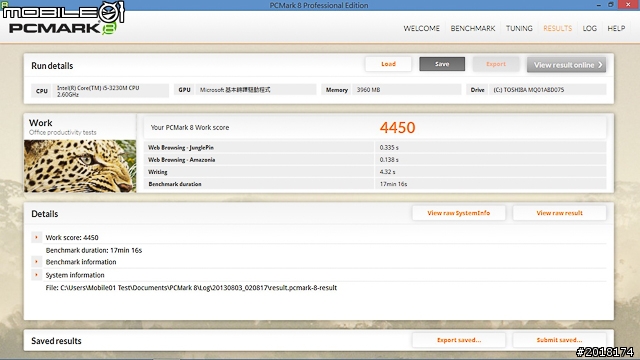Click Benchmark duration: 17min 16s detail line
The height and width of the screenshot is (360, 640).
coord(93,250)
